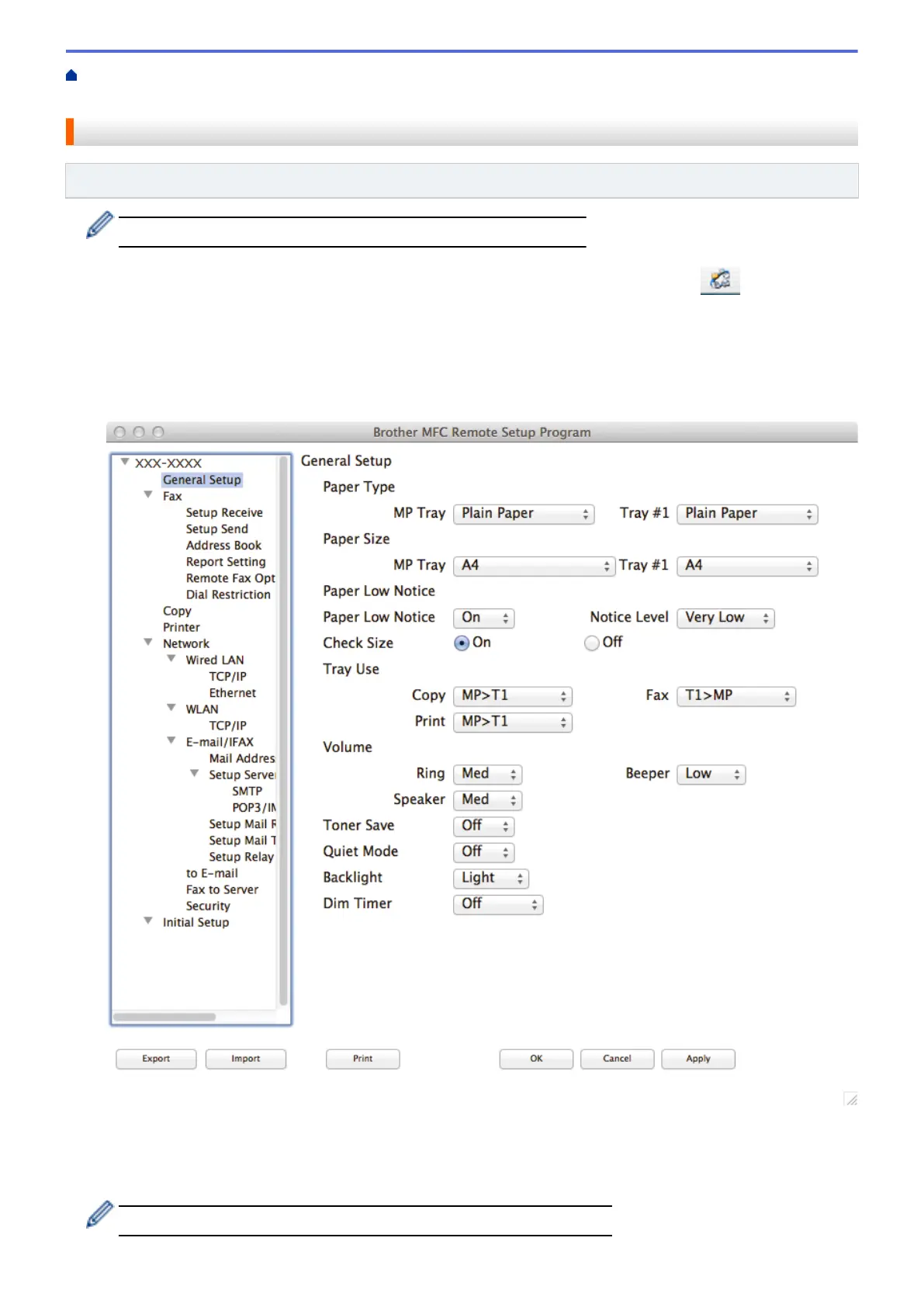Select Report Setting in tree
Viewport: 924px width, 1307px height.
(x=226, y=562)
